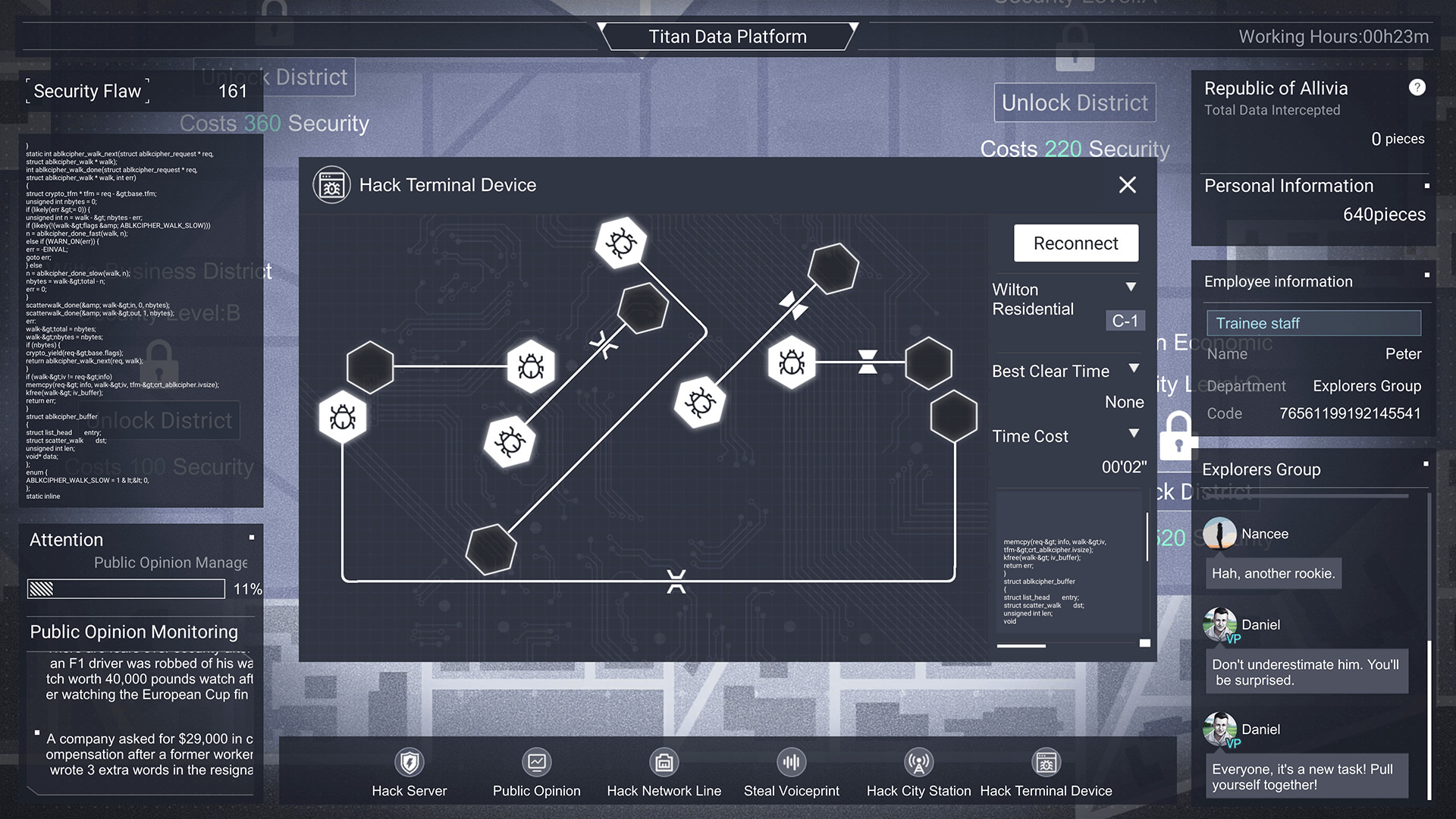Screen dimensions: 1456x819
Task: Select the Hack Server tool
Action: click(x=408, y=770)
